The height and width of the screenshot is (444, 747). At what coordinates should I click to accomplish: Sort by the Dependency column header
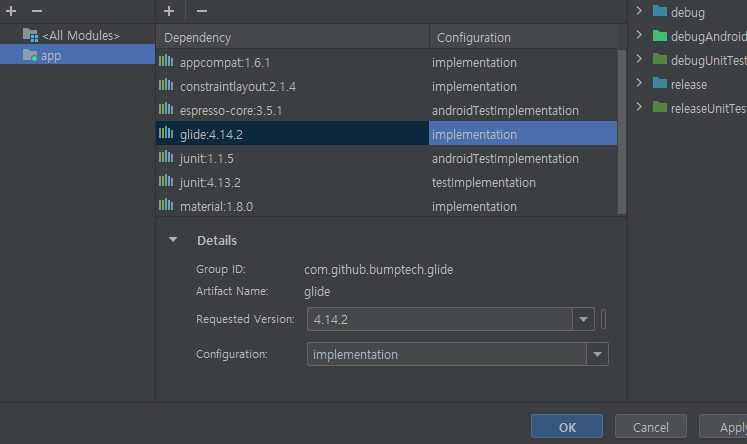click(293, 37)
